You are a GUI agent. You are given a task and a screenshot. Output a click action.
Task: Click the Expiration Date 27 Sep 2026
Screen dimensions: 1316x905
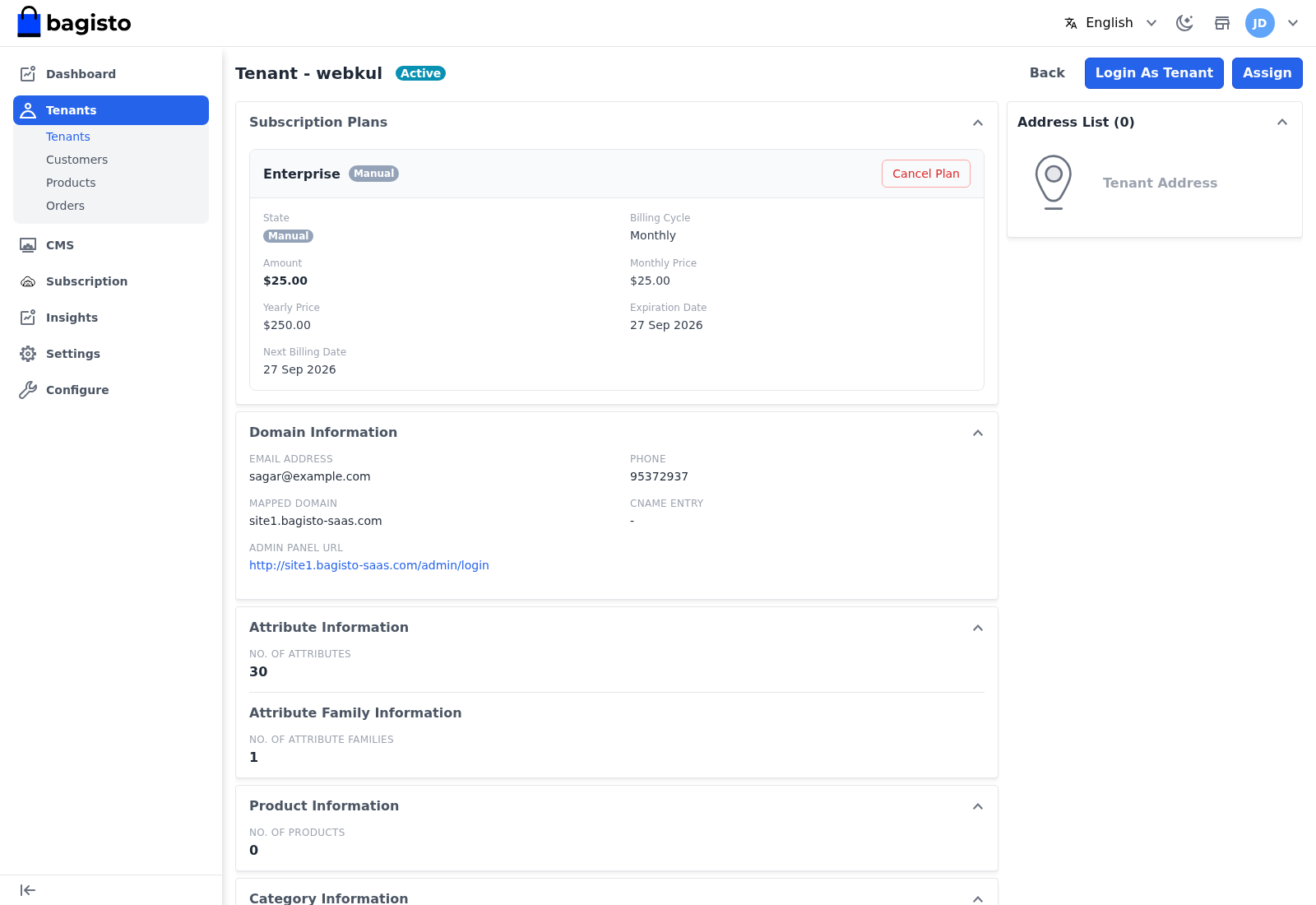(x=666, y=325)
